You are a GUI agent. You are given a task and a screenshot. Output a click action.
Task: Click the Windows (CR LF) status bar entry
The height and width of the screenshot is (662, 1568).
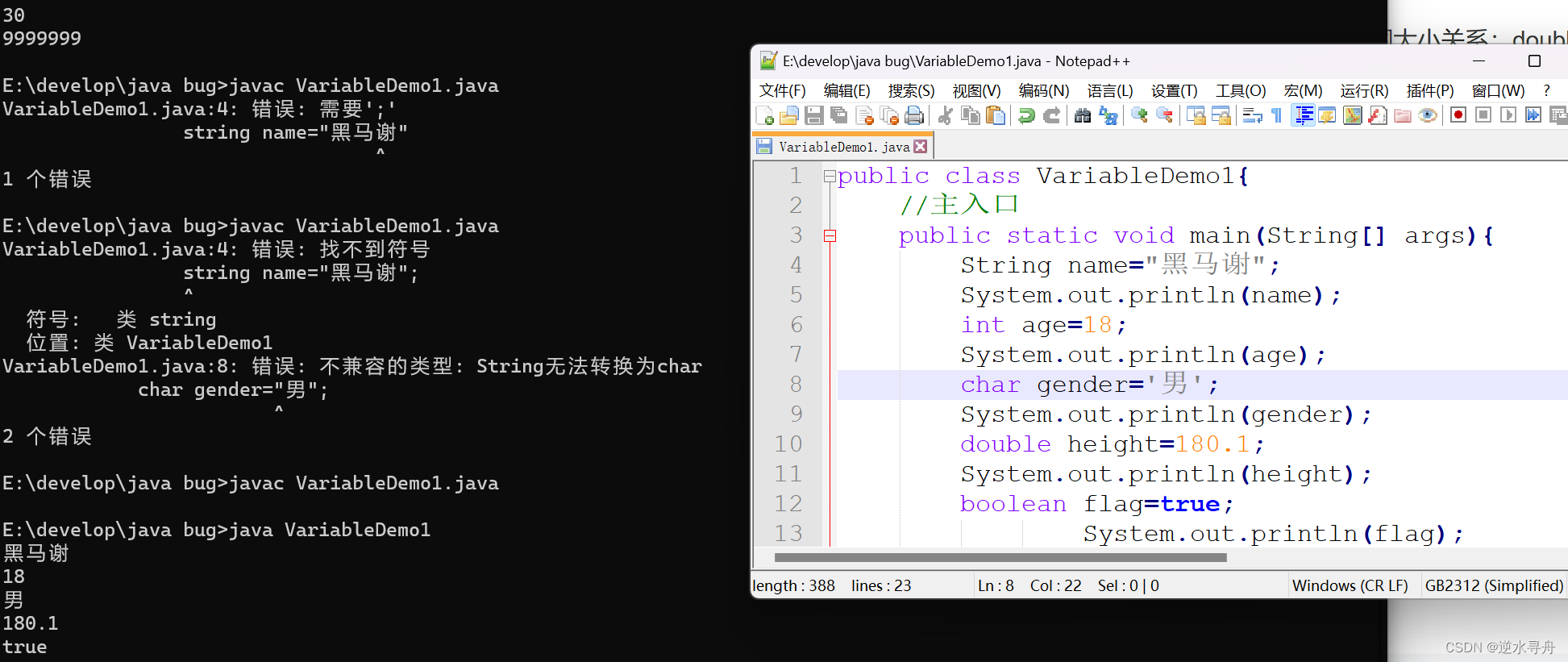[x=1350, y=585]
